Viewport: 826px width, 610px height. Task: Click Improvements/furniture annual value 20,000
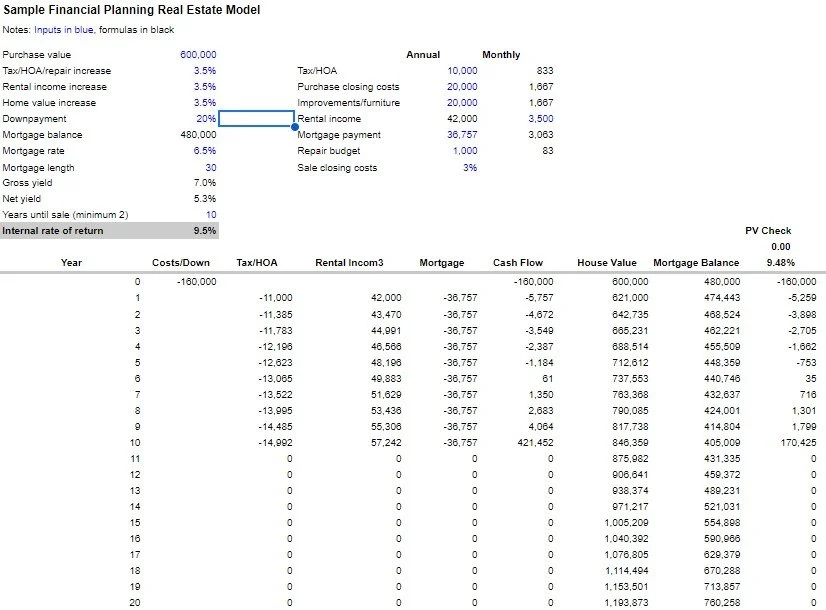[462, 103]
